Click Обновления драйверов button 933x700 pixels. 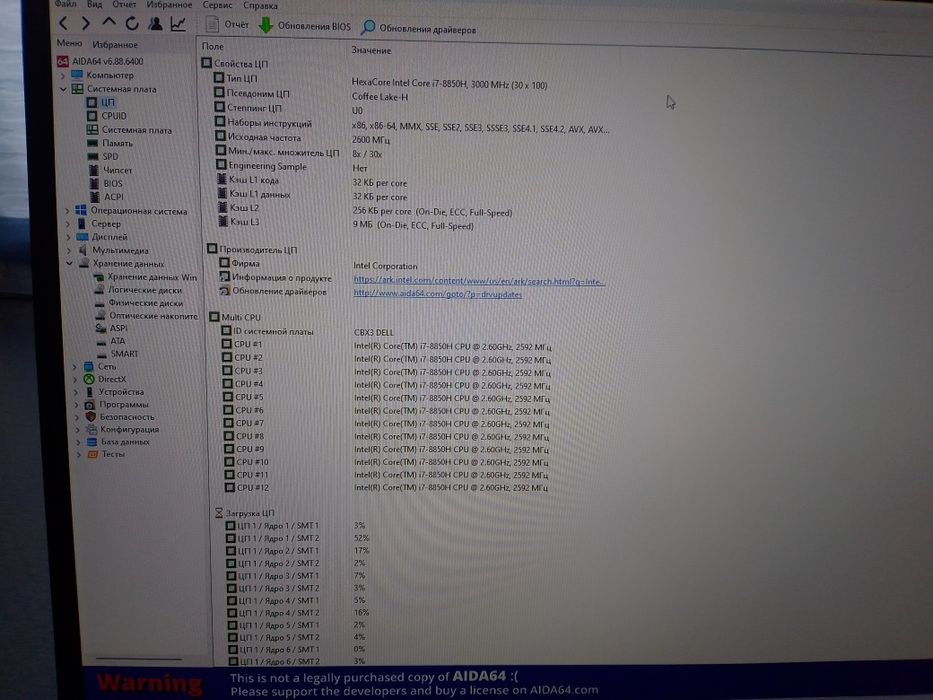pyautogui.click(x=419, y=28)
